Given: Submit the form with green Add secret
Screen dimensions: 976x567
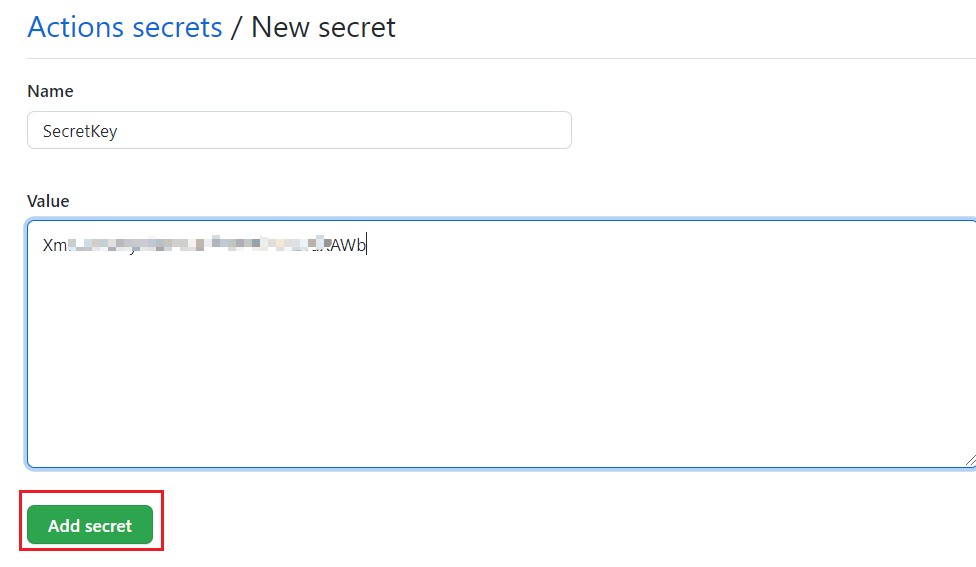Looking at the screenshot, I should 90,525.
